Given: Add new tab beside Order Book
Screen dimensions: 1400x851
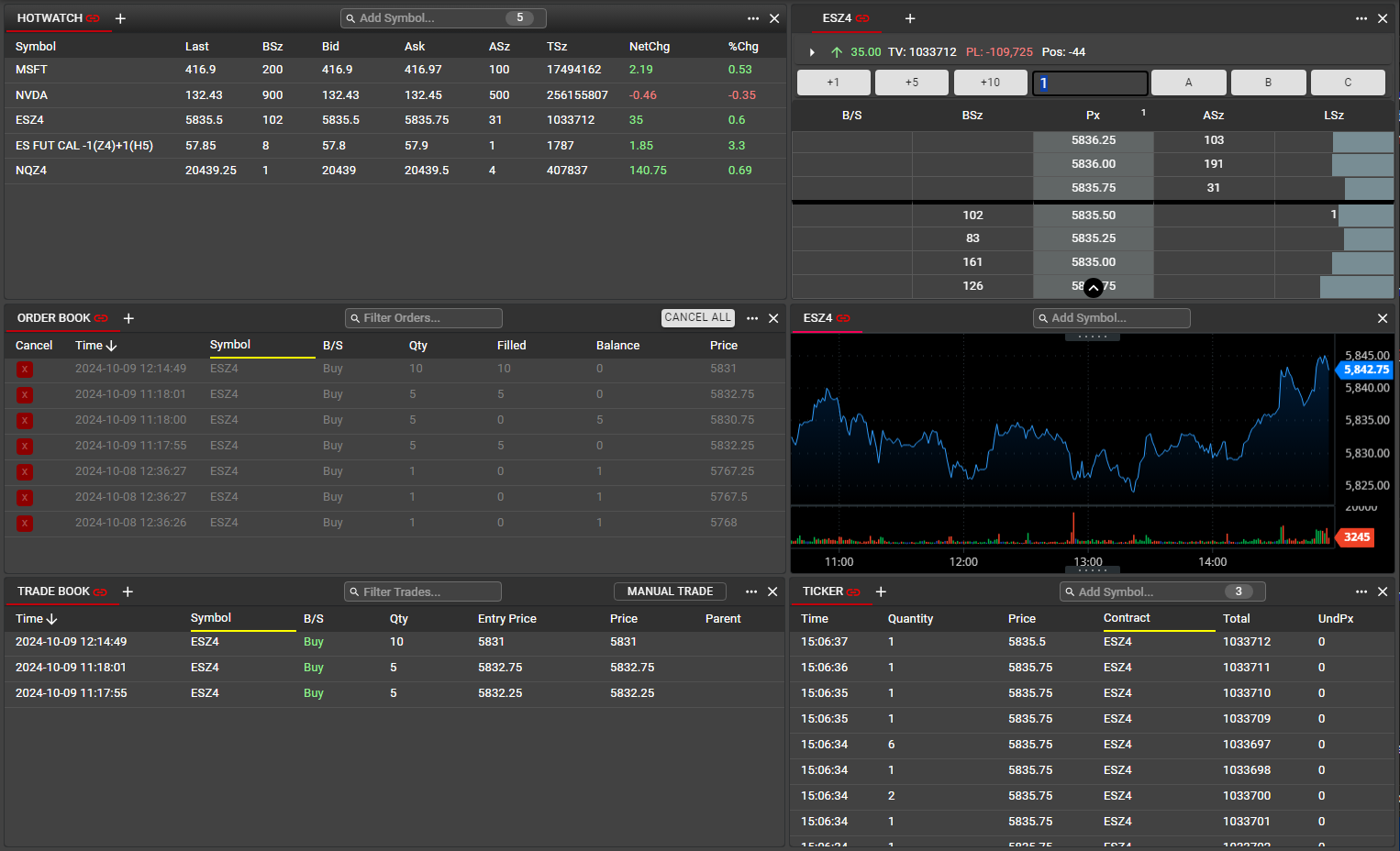Looking at the screenshot, I should click(128, 318).
